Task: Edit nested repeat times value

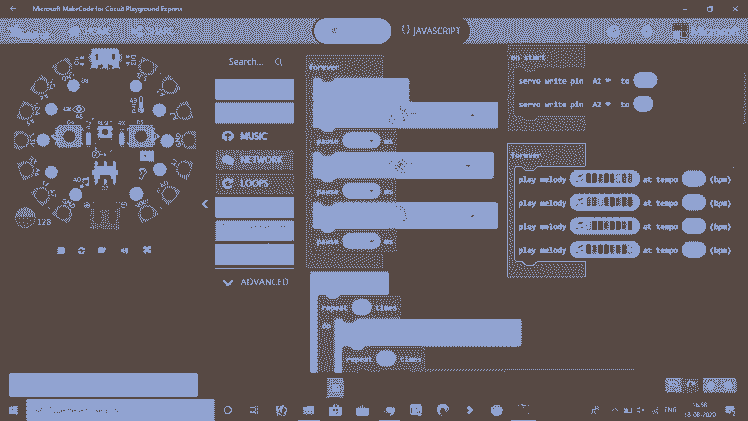Action: [x=385, y=359]
